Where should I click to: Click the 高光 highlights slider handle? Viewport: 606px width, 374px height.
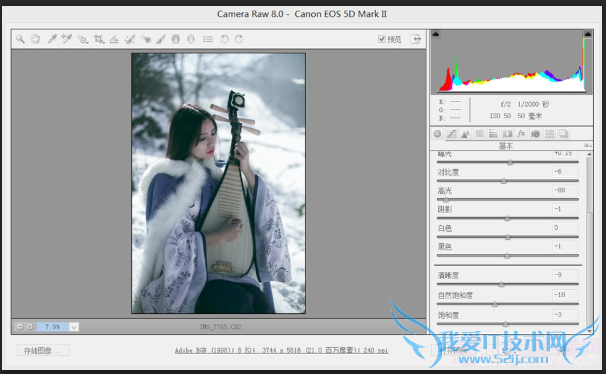point(446,200)
